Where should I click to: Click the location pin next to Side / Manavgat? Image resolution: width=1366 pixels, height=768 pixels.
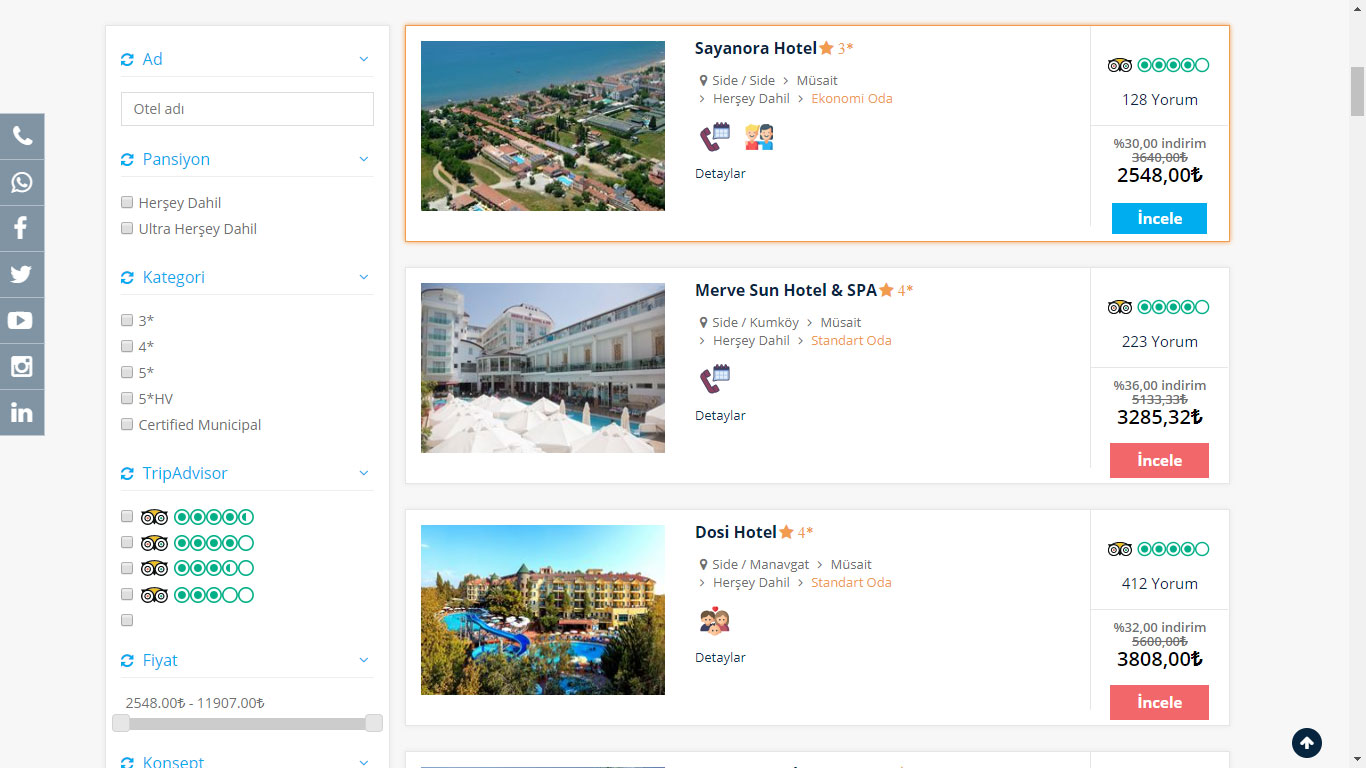(x=704, y=565)
